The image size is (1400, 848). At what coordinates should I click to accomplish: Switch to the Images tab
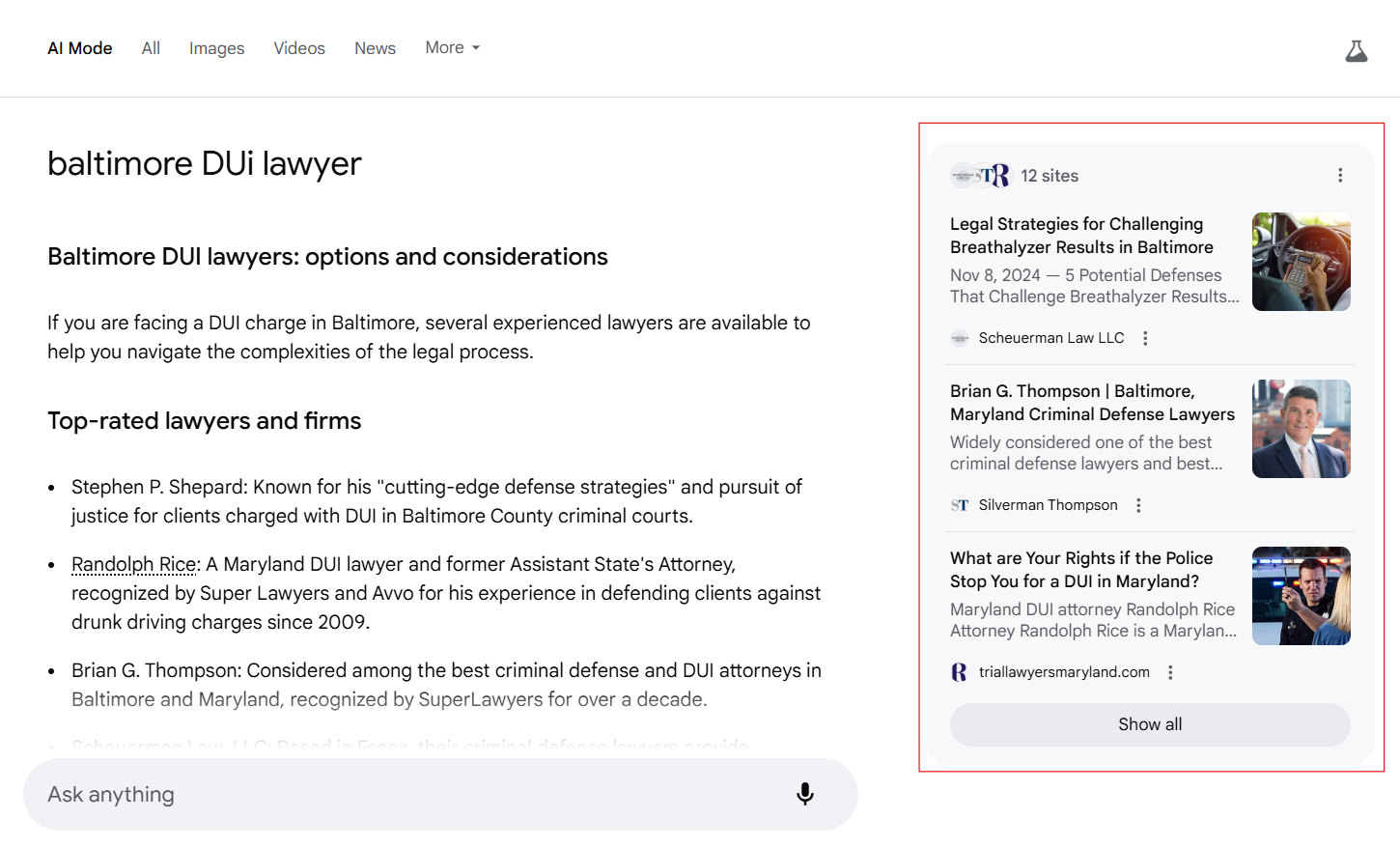tap(216, 48)
